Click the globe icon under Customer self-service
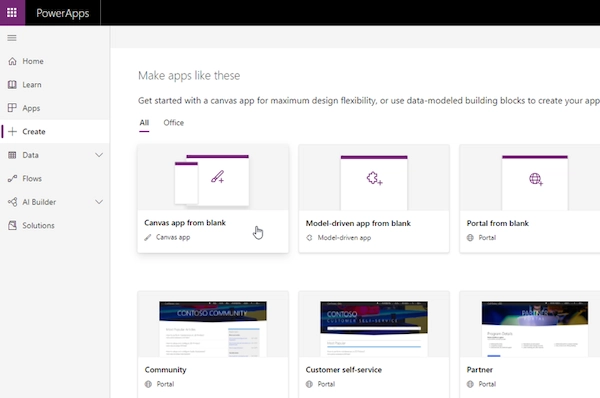This screenshot has width=600, height=398. [309, 384]
